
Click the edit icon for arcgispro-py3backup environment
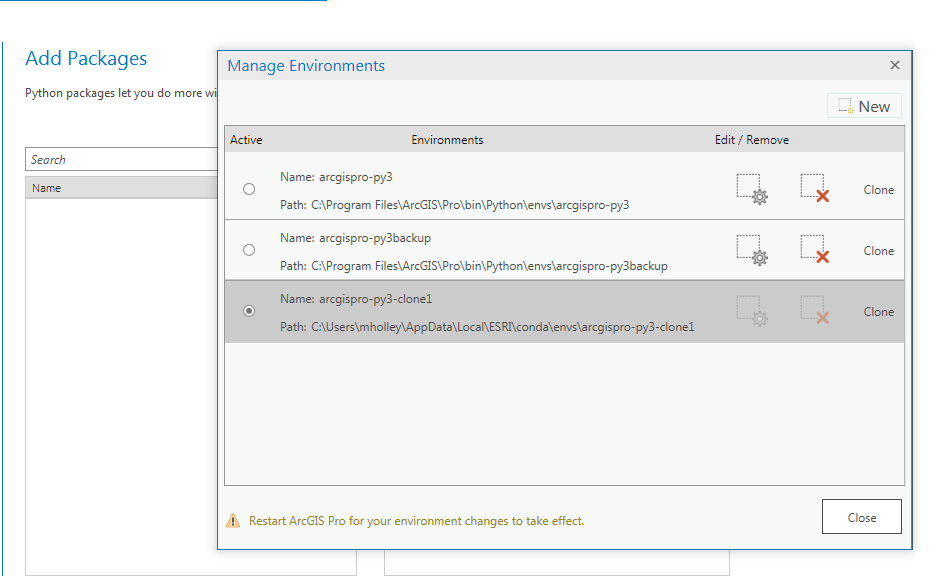tap(752, 250)
